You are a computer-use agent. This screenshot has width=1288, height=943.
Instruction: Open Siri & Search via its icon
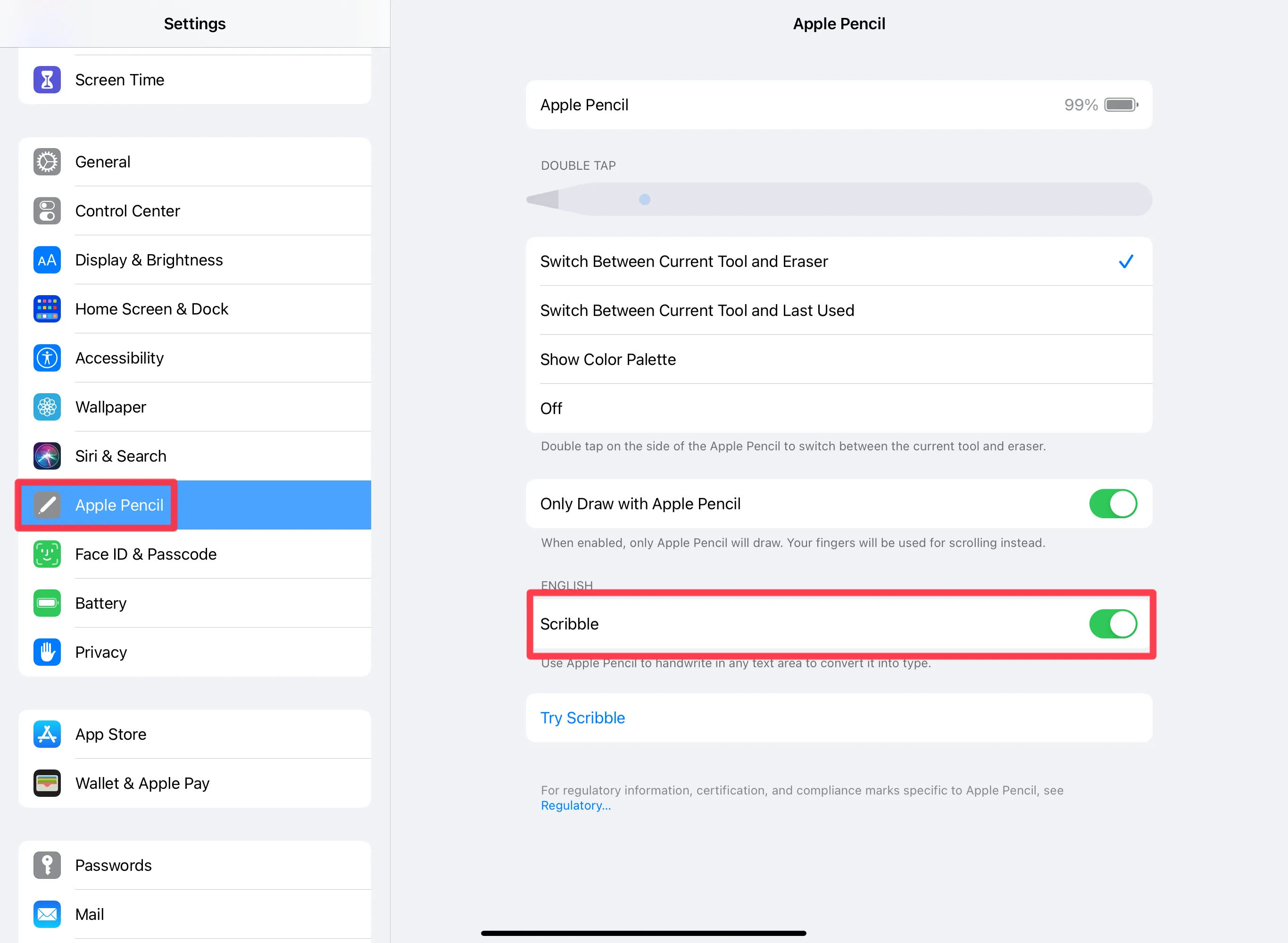coord(47,455)
